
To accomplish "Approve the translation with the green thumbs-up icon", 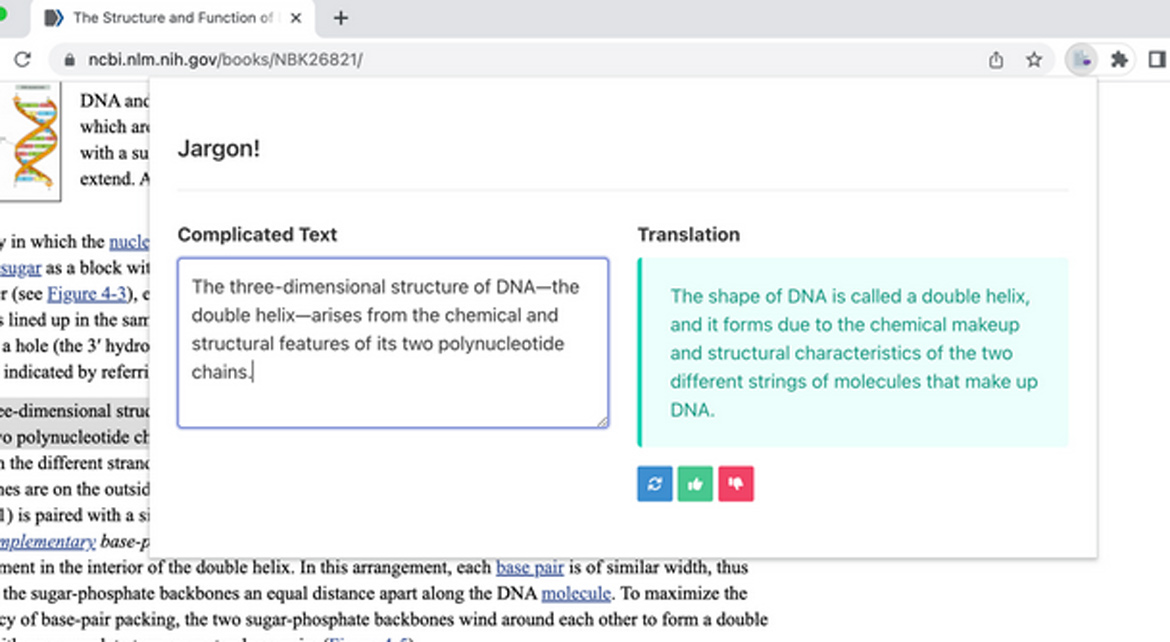I will (x=695, y=484).
